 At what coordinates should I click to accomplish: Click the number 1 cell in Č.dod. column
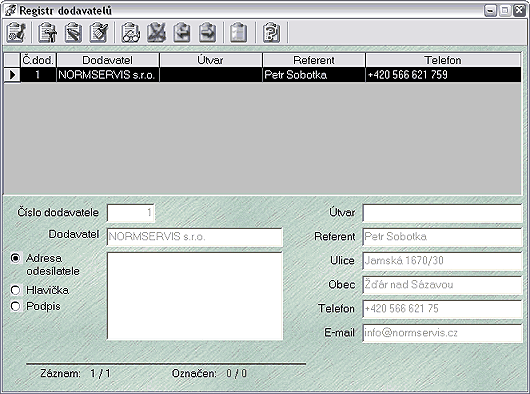click(38, 75)
